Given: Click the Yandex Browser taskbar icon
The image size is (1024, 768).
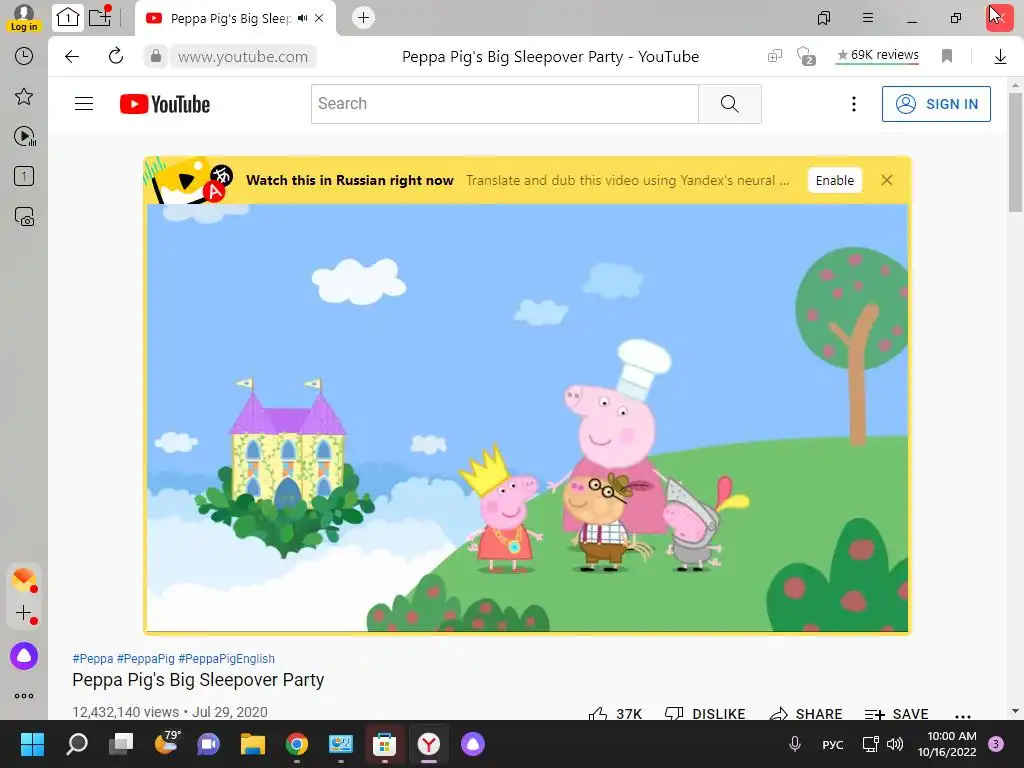Looking at the screenshot, I should [x=428, y=744].
